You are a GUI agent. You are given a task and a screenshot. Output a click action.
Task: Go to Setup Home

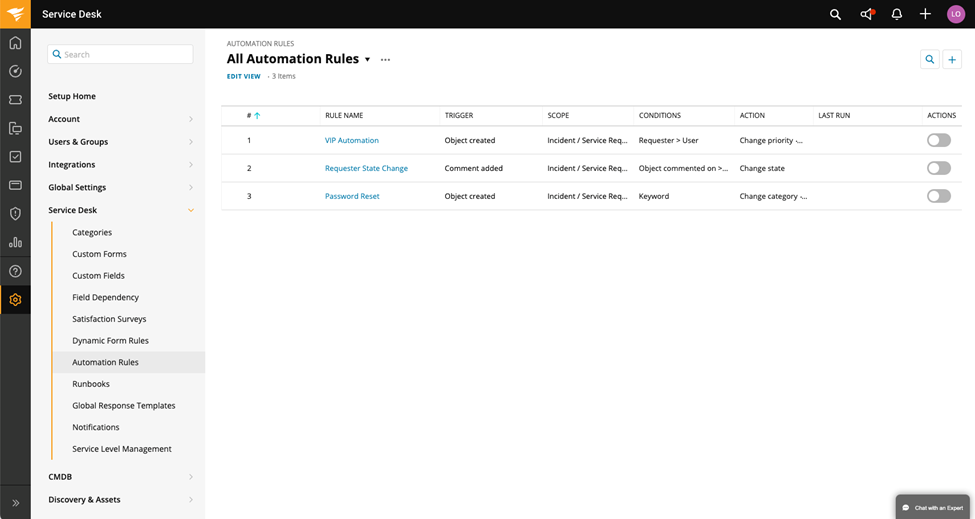tap(72, 96)
